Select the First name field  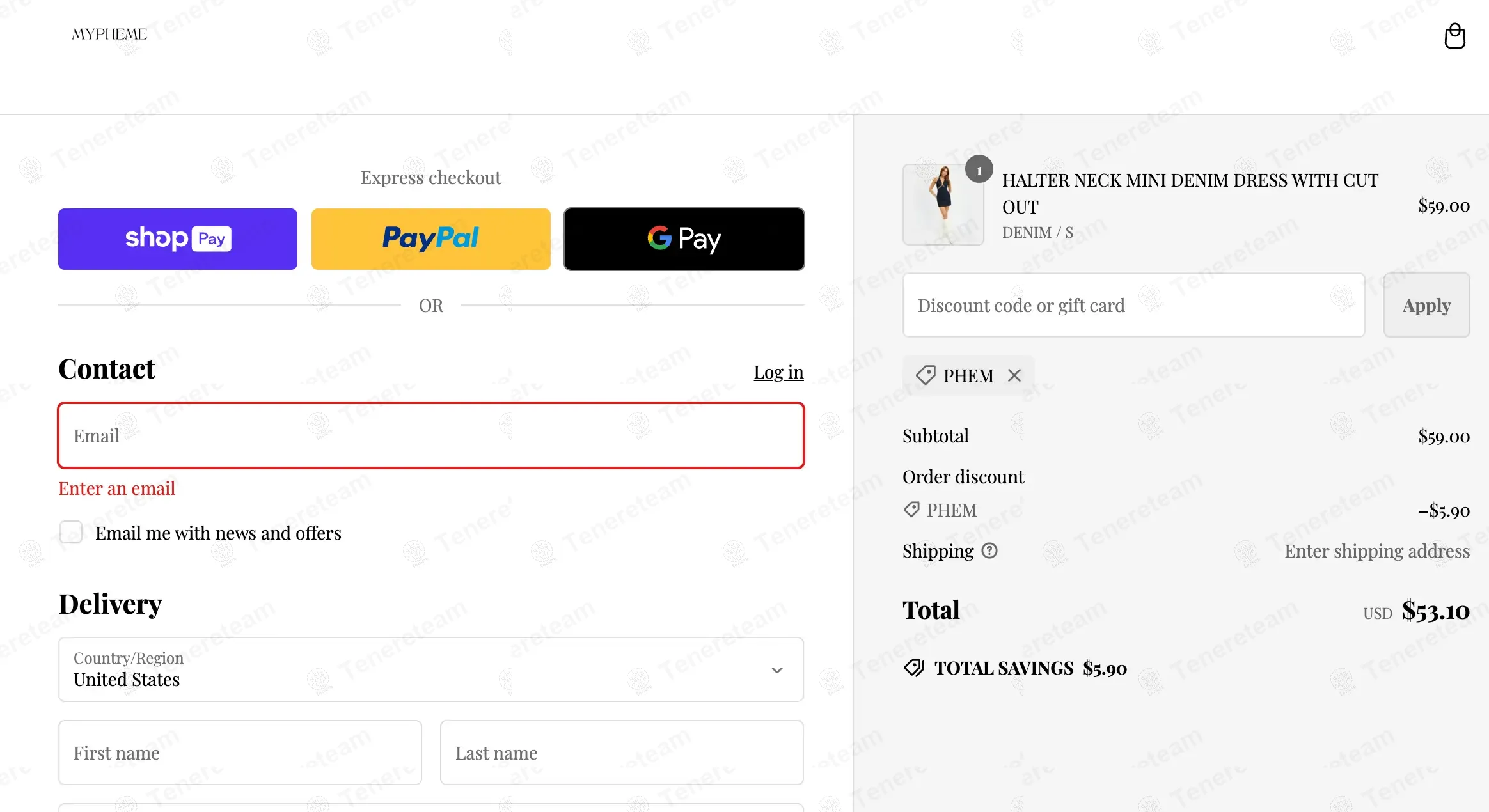(x=240, y=753)
